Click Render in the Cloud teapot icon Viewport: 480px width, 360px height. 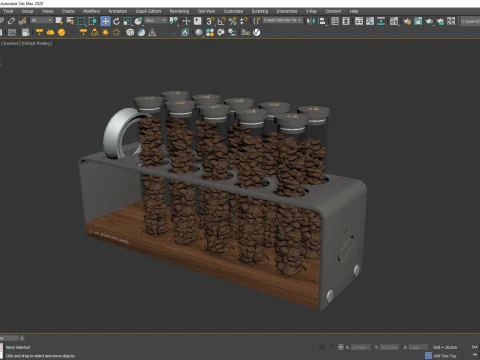440,21
